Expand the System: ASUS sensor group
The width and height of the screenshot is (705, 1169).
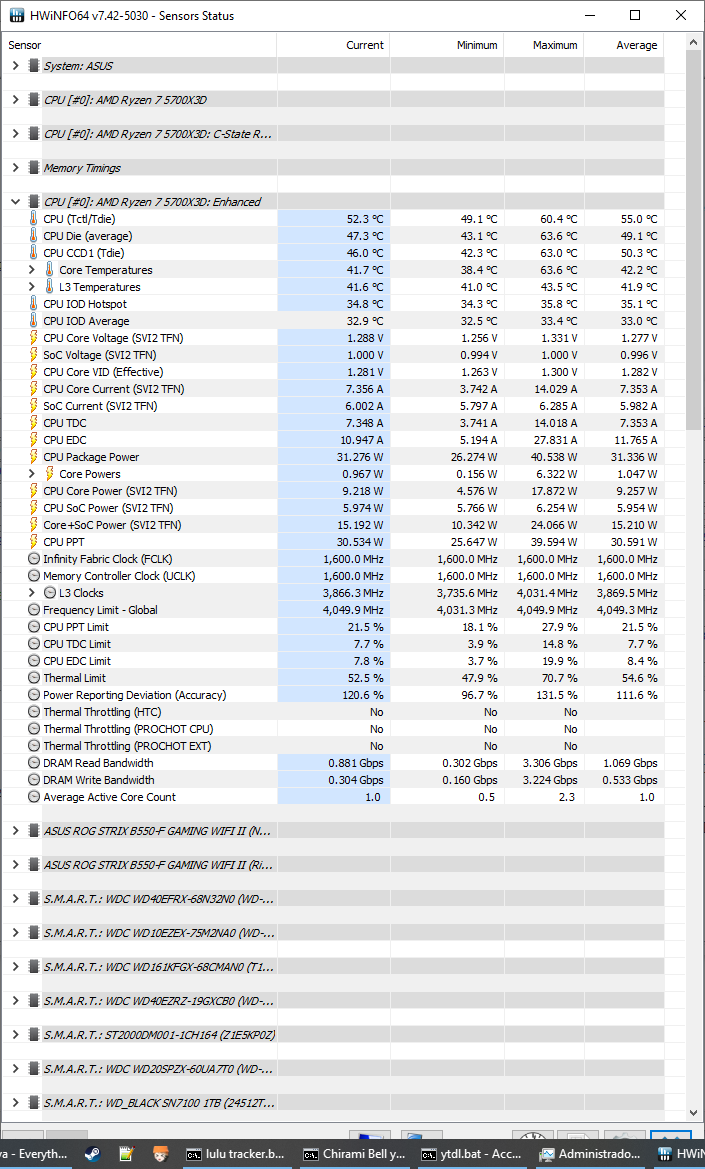[x=15, y=66]
